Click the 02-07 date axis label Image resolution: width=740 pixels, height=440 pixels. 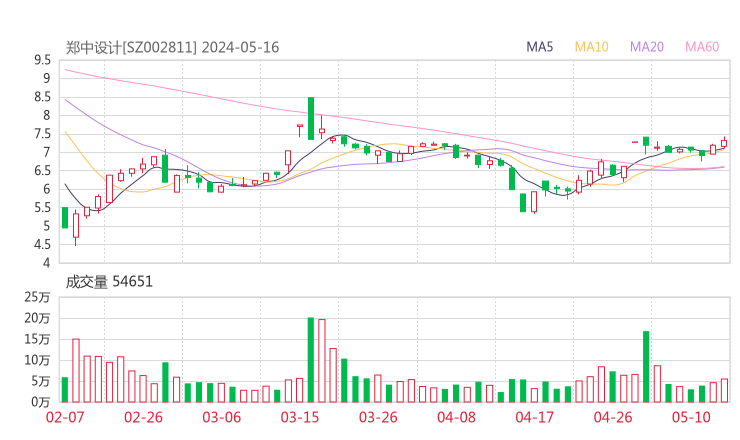[x=65, y=417]
